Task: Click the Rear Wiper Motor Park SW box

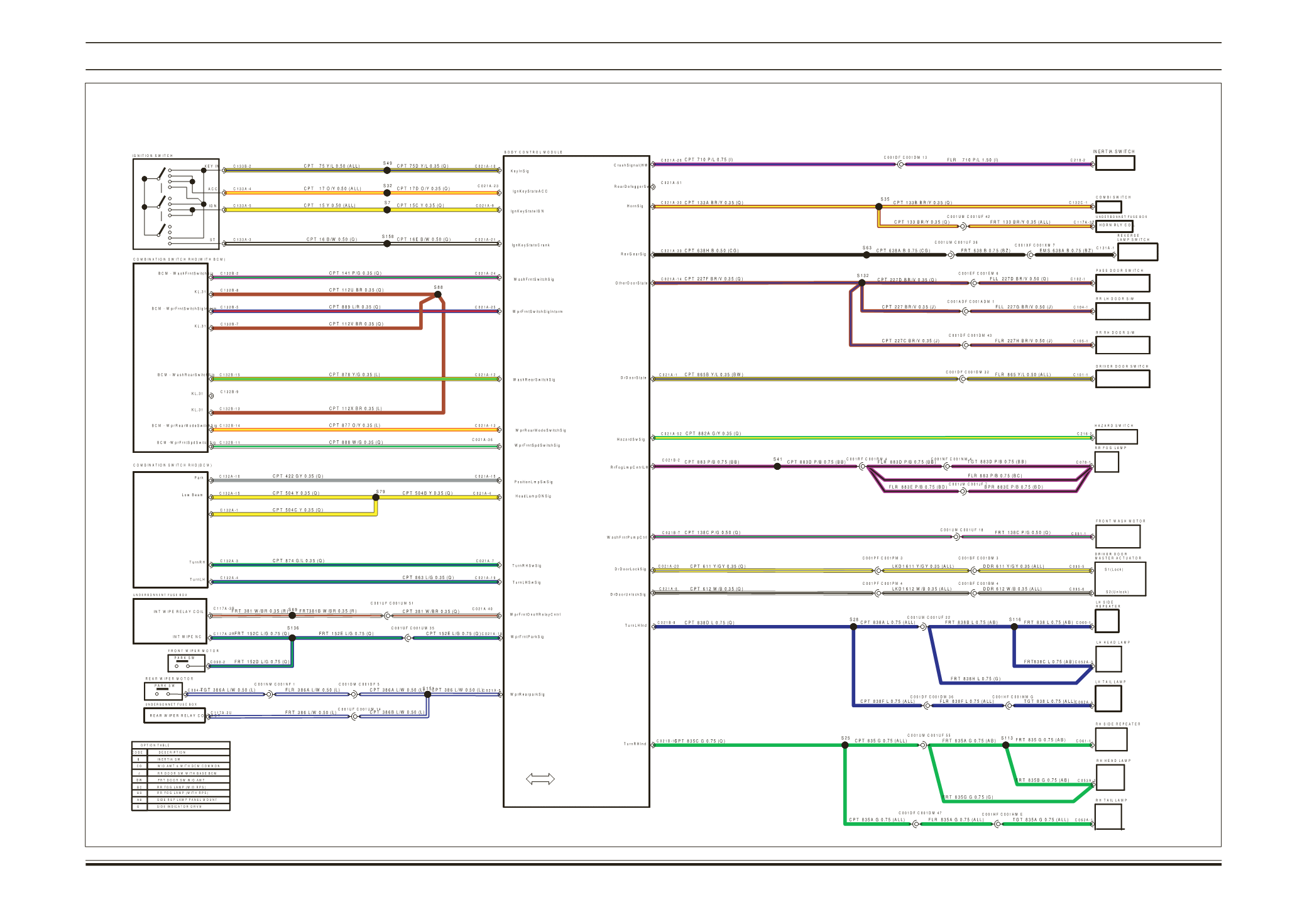Action: (163, 691)
